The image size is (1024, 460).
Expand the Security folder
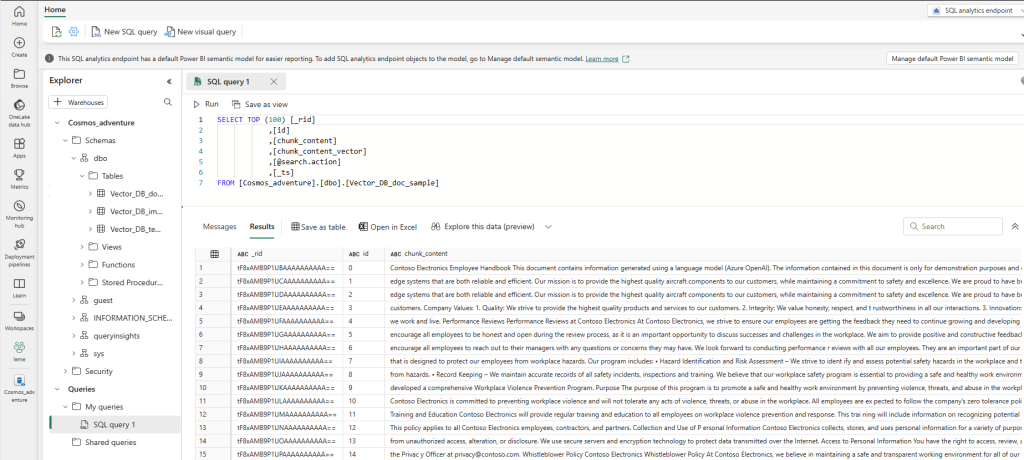click(x=65, y=371)
